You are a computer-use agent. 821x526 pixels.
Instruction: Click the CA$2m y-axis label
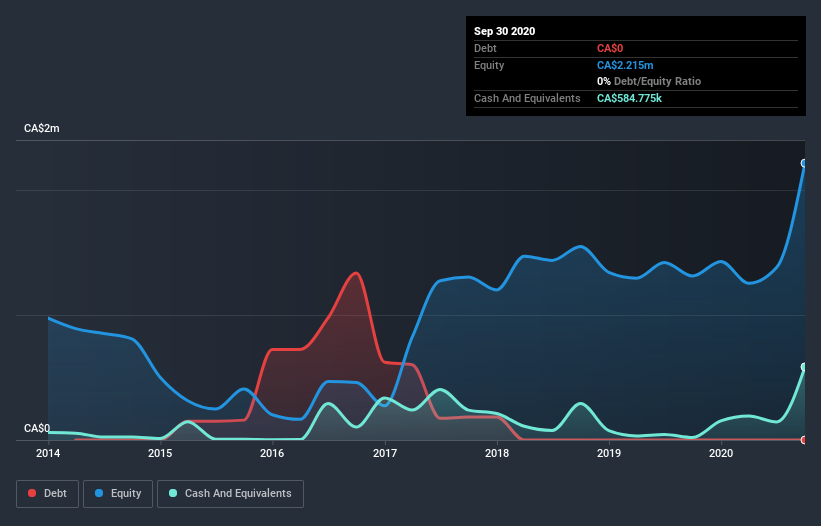[x=42, y=129]
